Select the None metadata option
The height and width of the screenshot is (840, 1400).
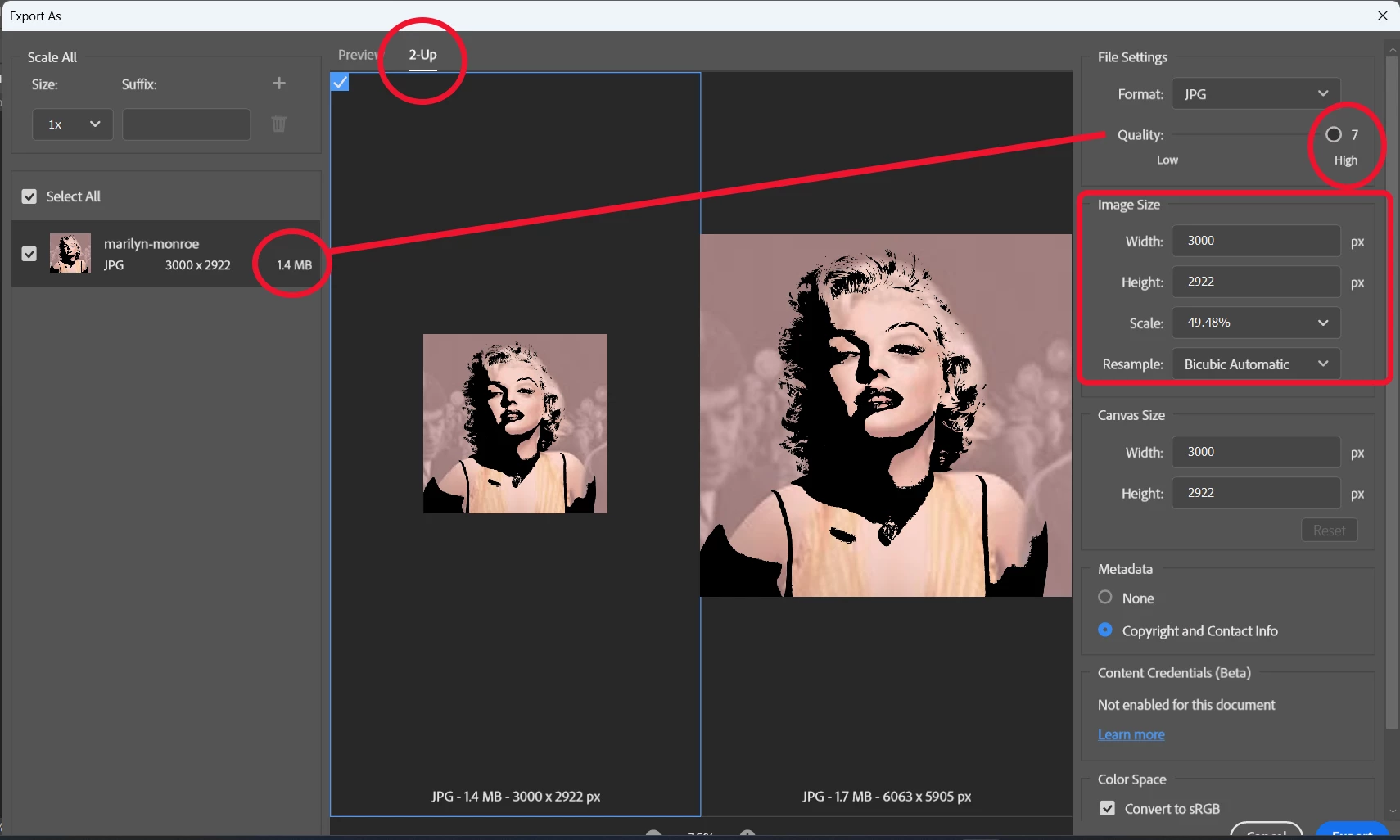click(x=1105, y=597)
